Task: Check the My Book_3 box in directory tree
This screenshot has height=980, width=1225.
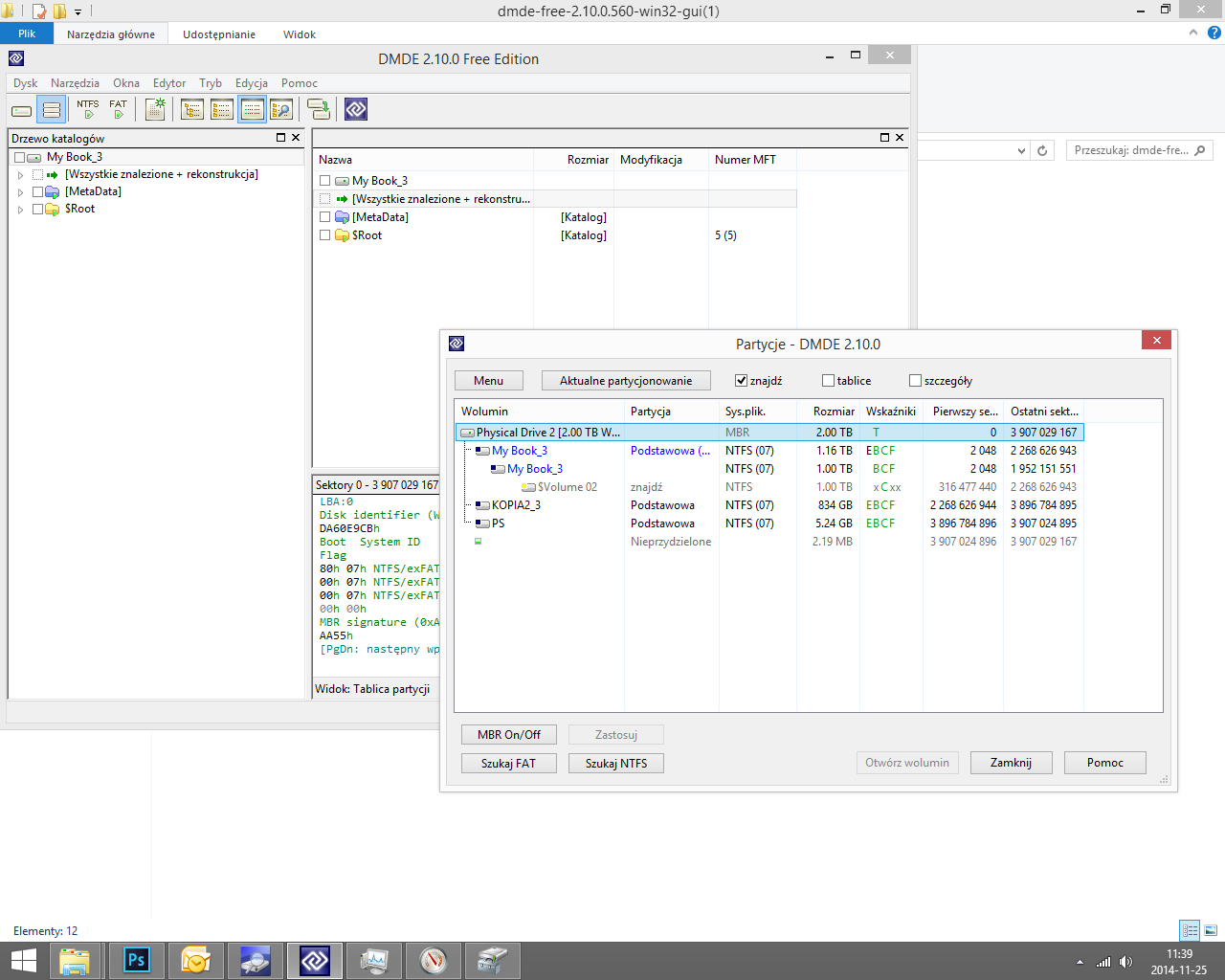Action: (x=19, y=157)
